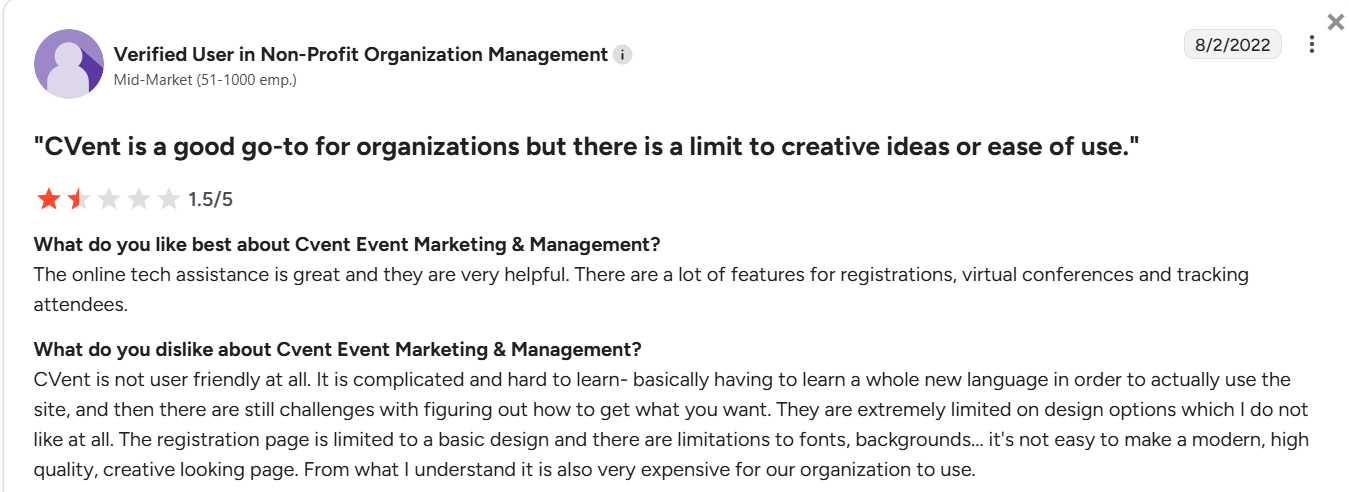Image resolution: width=1349 pixels, height=492 pixels.
Task: Click the 8/2/2022 date badge
Action: [x=1232, y=45]
